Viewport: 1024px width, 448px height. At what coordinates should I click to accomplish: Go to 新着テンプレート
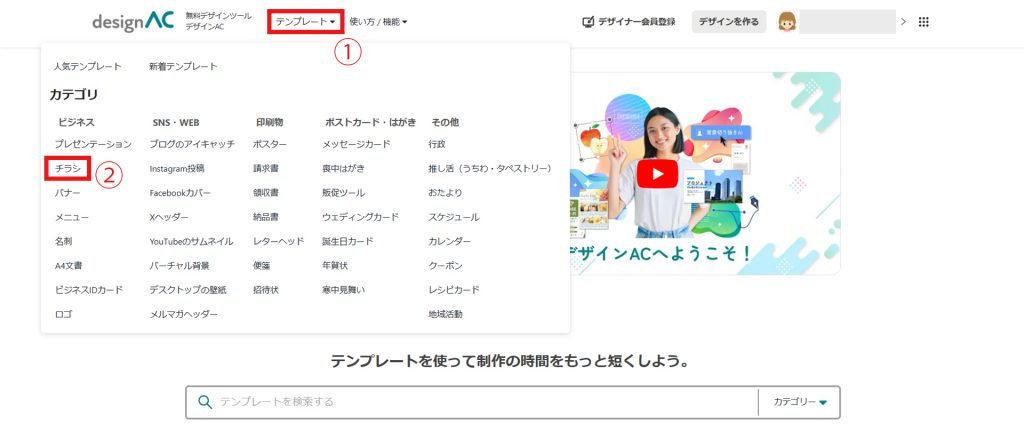(183, 66)
